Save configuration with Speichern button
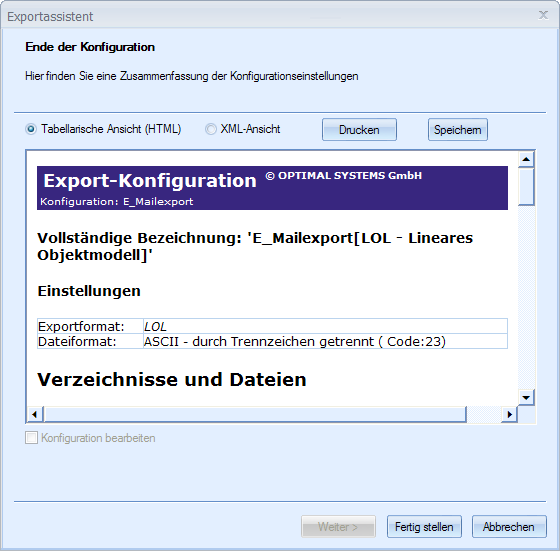This screenshot has height=551, width=560. point(458,130)
